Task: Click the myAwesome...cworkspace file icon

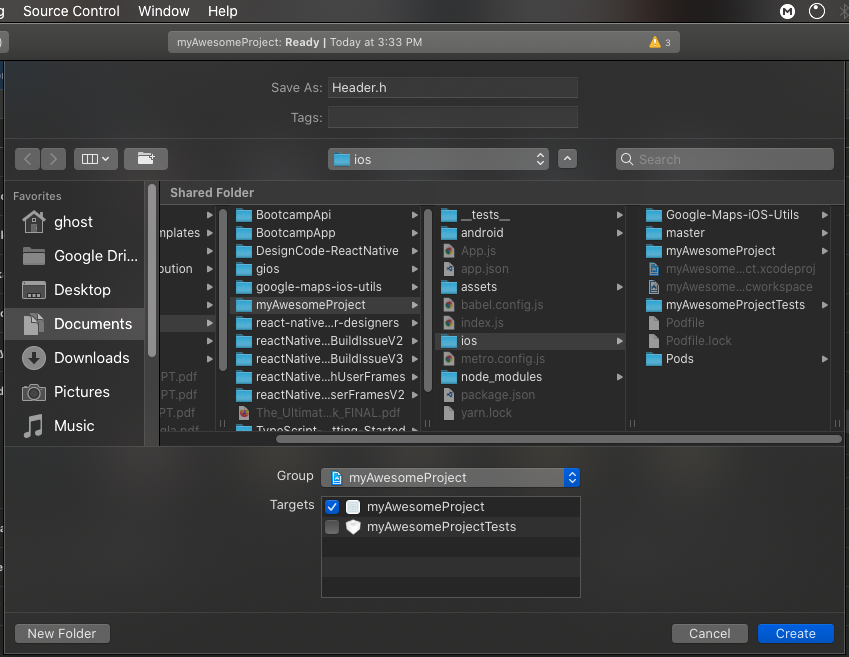Action: [x=654, y=287]
